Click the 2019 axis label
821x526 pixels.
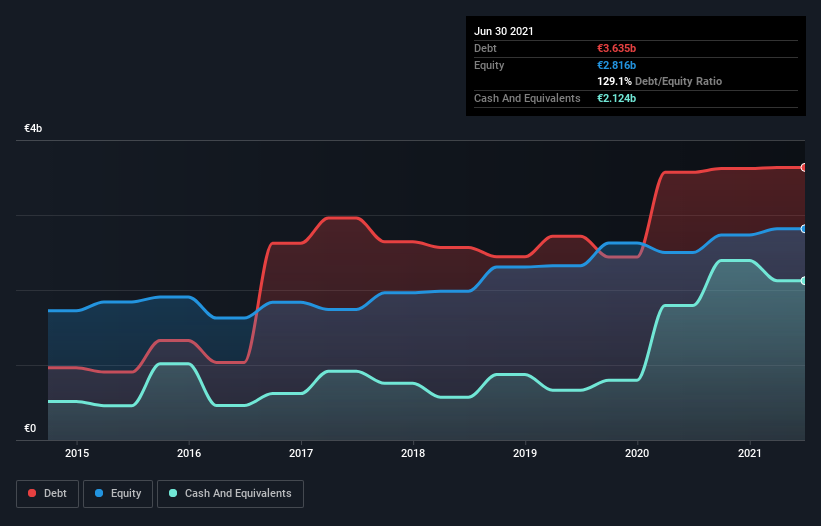(525, 453)
